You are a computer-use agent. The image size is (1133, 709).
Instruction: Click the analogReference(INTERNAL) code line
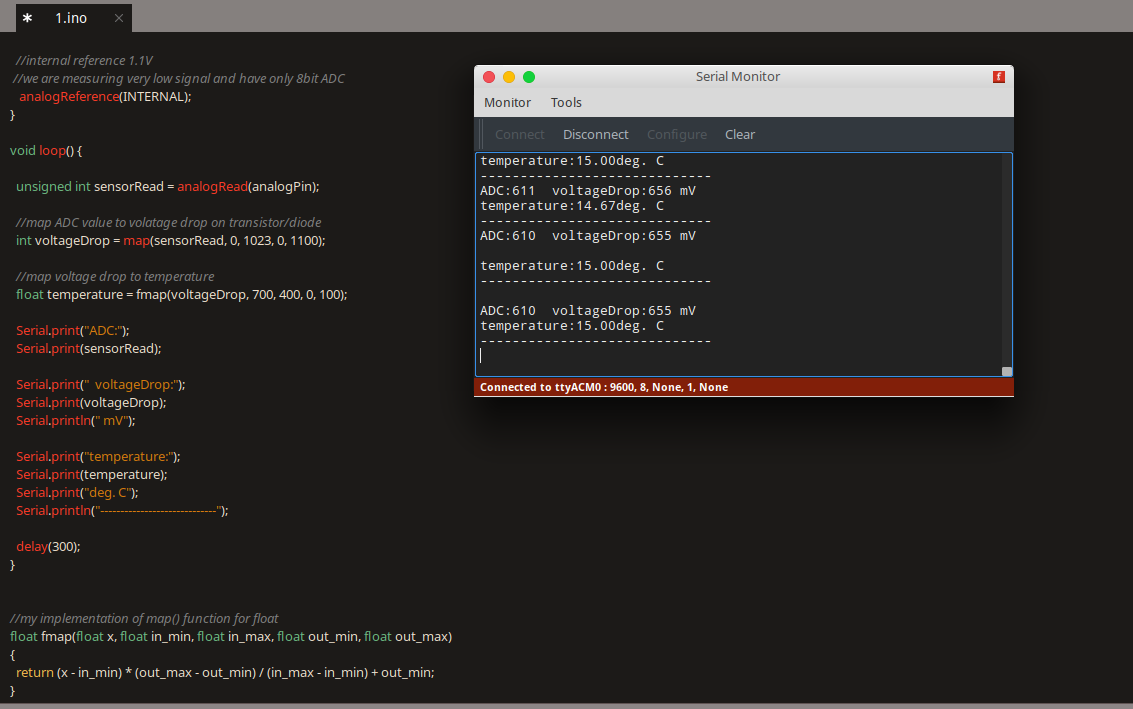(104, 97)
